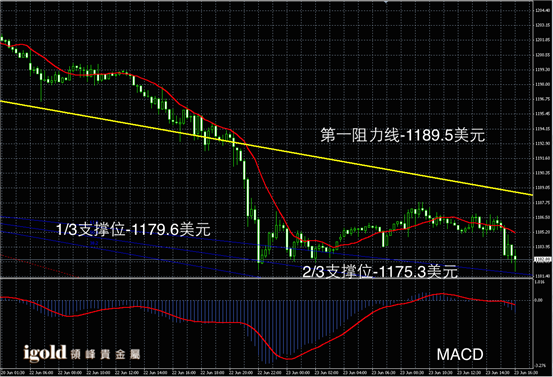
Task: Click the '23 Jun 06:00' time axis label
Action: (x=383, y=372)
